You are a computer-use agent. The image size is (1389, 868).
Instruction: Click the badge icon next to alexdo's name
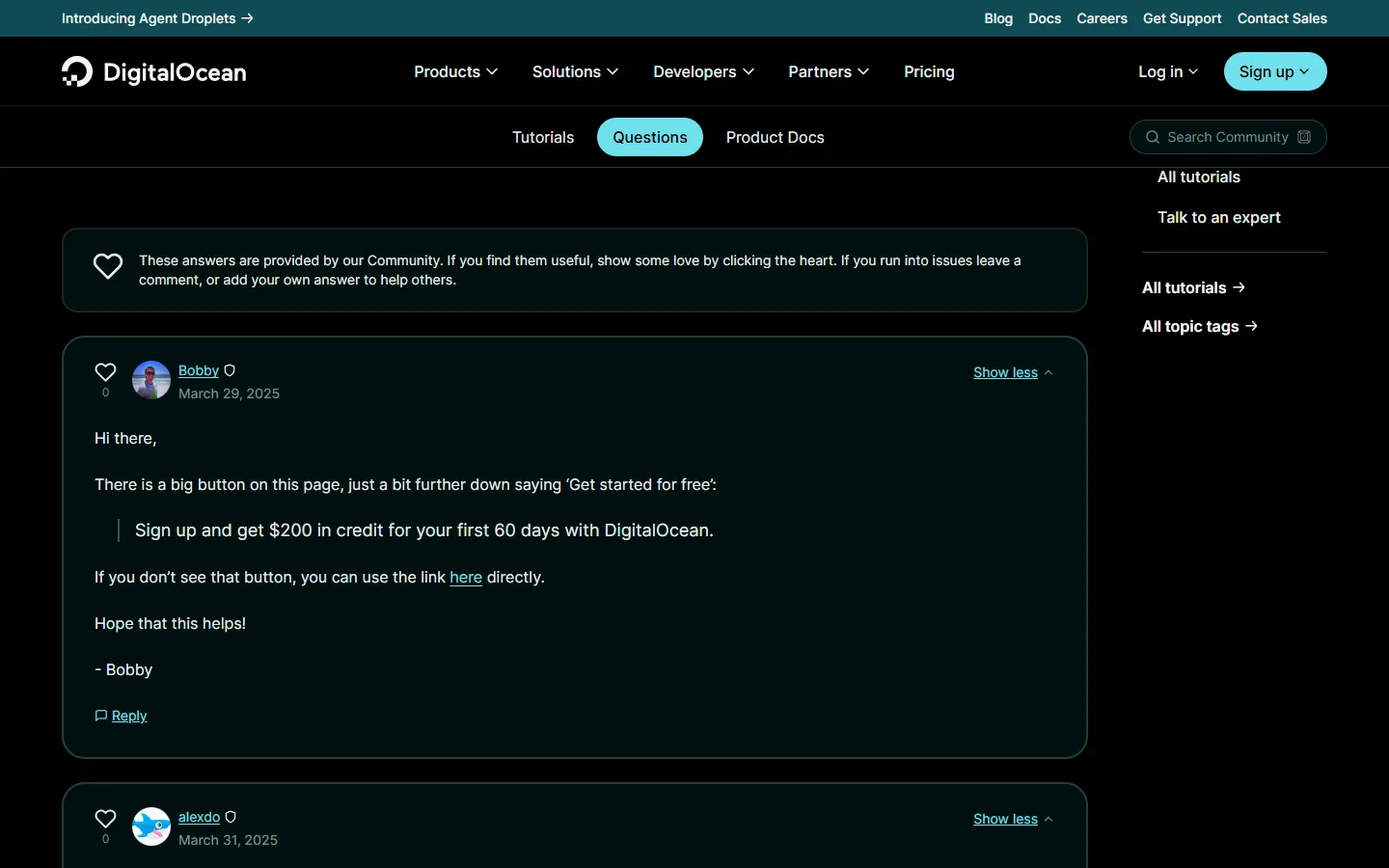tap(231, 817)
